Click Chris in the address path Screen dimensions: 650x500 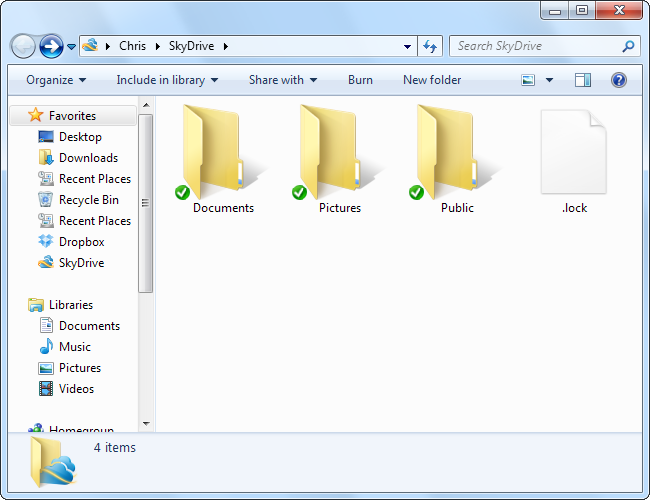pos(132,46)
